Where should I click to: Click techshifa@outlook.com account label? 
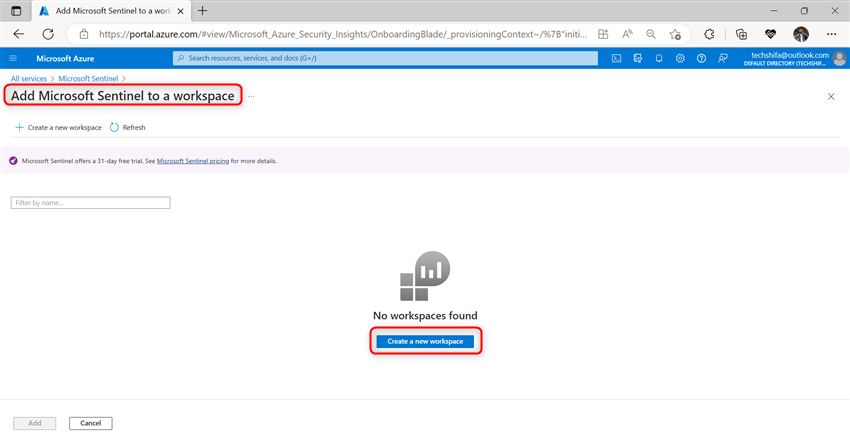coord(790,55)
